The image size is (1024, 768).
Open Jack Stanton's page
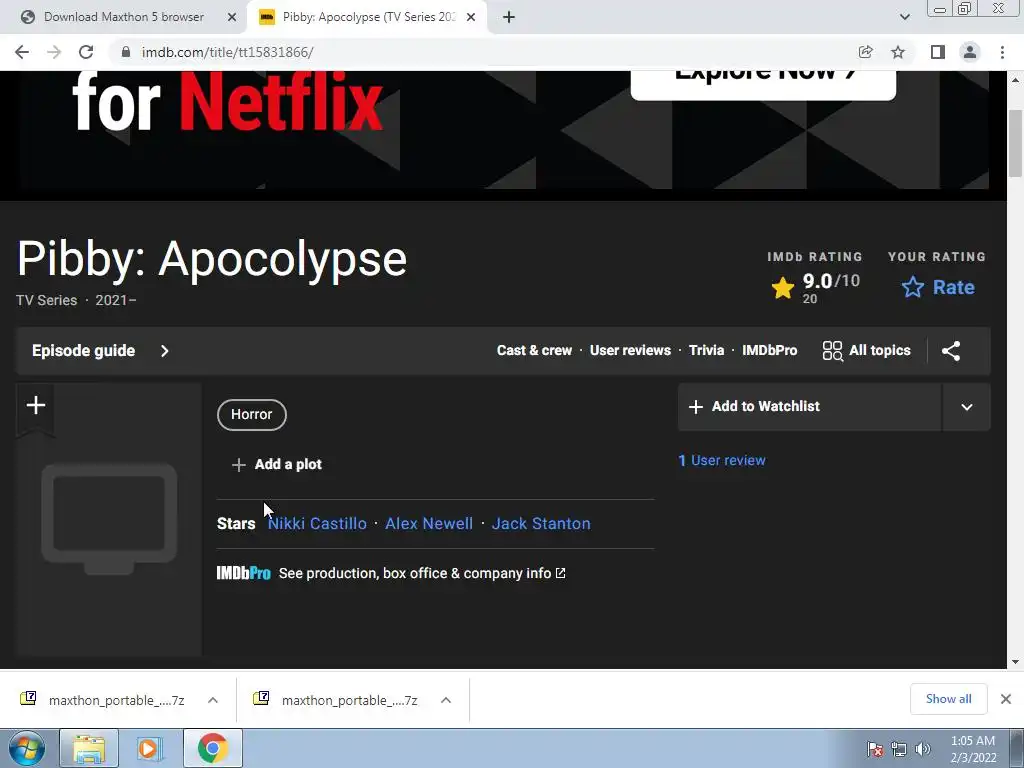[541, 524]
